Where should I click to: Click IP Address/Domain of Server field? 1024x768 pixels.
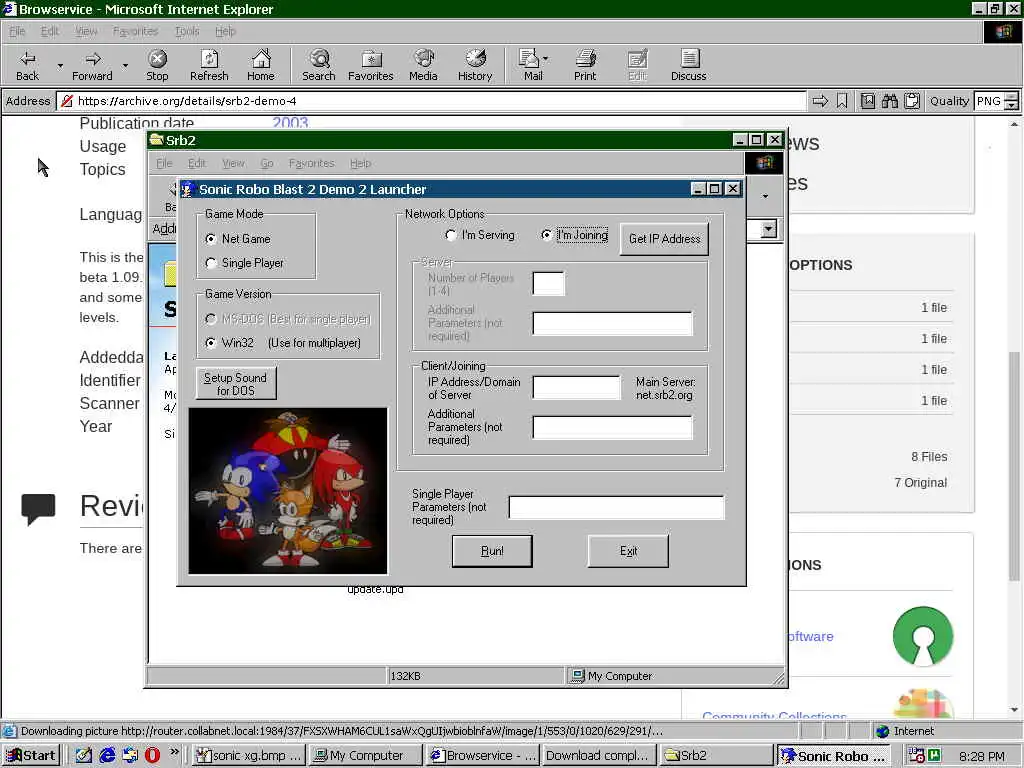pyautogui.click(x=577, y=387)
